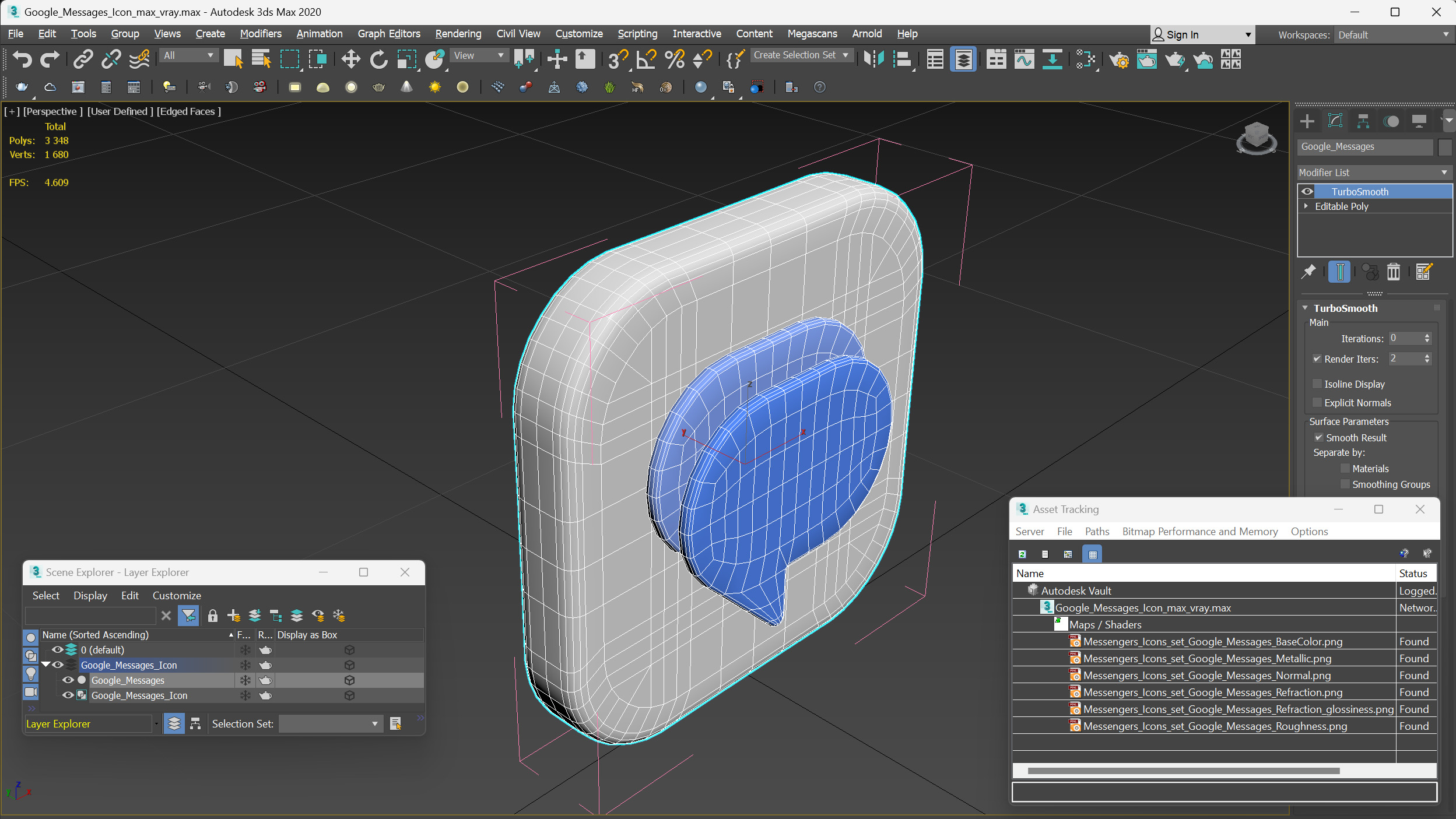This screenshot has height=819, width=1456.
Task: Open the selection filter All dropdown
Action: point(188,55)
